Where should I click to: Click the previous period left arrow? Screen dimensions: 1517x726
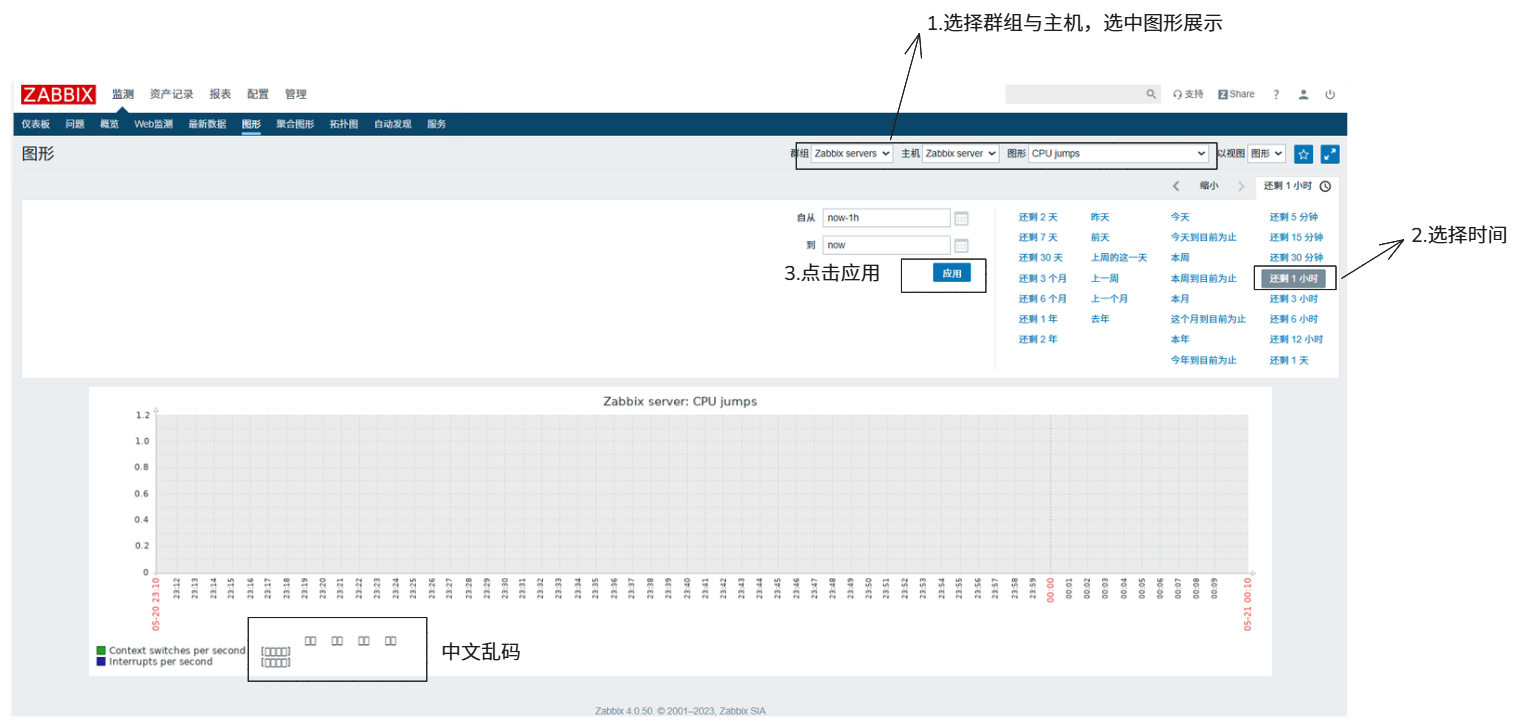[x=1176, y=186]
